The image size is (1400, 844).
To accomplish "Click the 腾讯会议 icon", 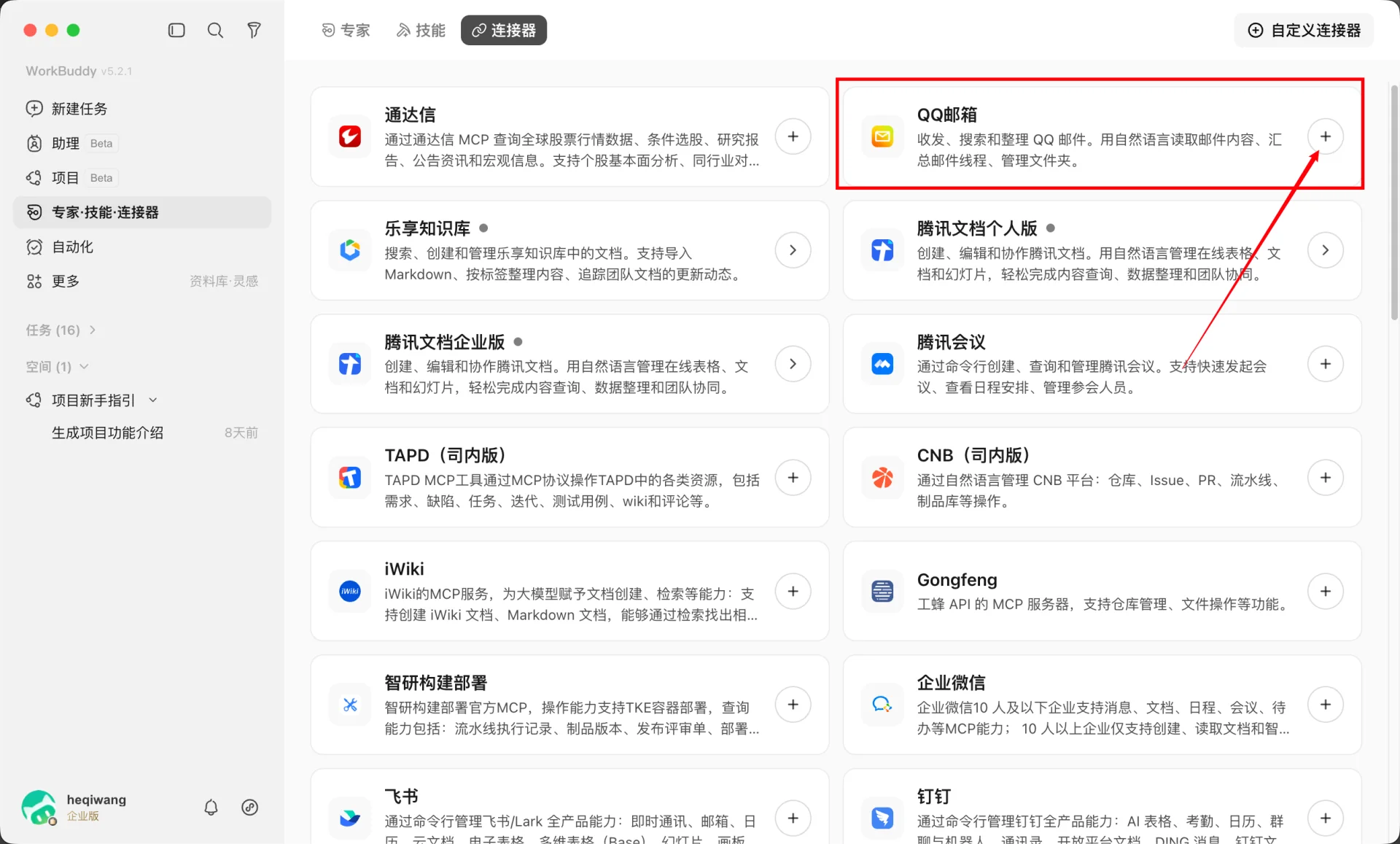I will pos(882,364).
